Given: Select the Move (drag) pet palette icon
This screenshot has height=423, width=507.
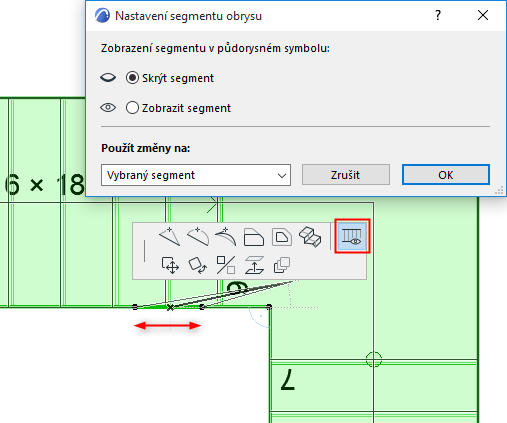Looking at the screenshot, I should point(170,265).
